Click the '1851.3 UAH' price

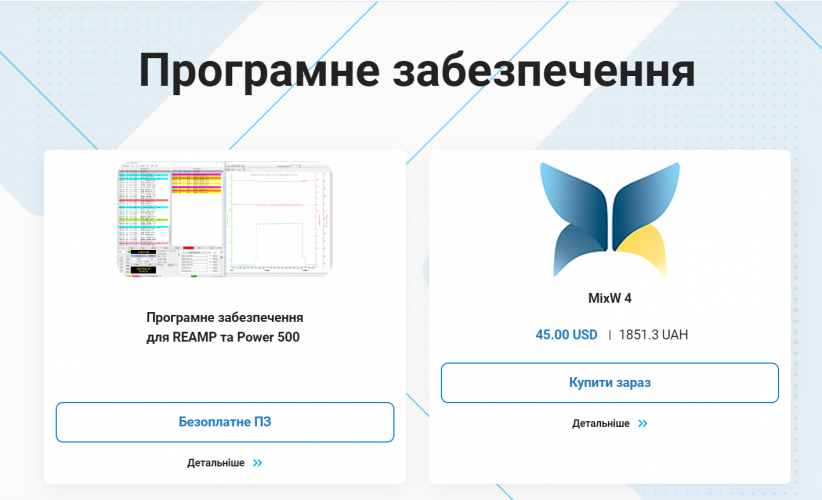coord(653,334)
